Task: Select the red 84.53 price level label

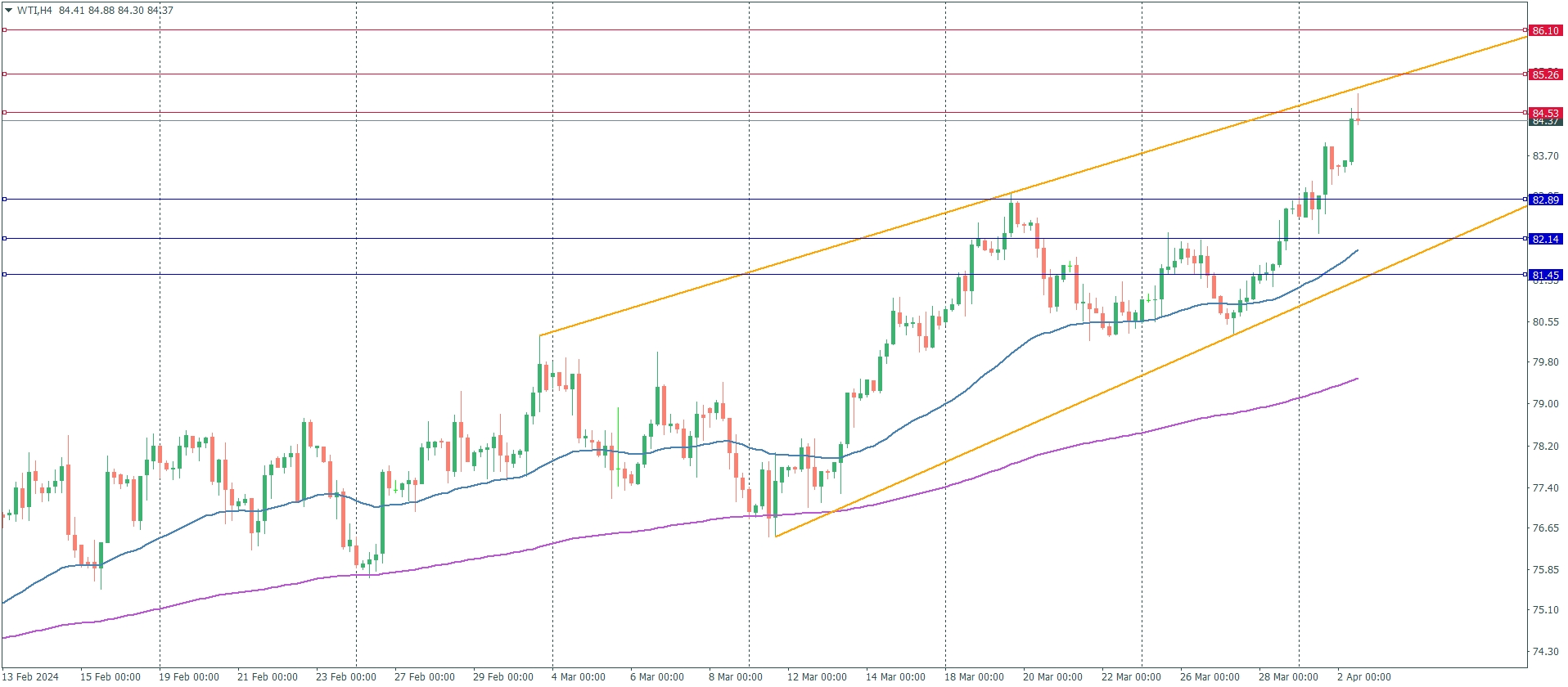Action: point(1546,113)
